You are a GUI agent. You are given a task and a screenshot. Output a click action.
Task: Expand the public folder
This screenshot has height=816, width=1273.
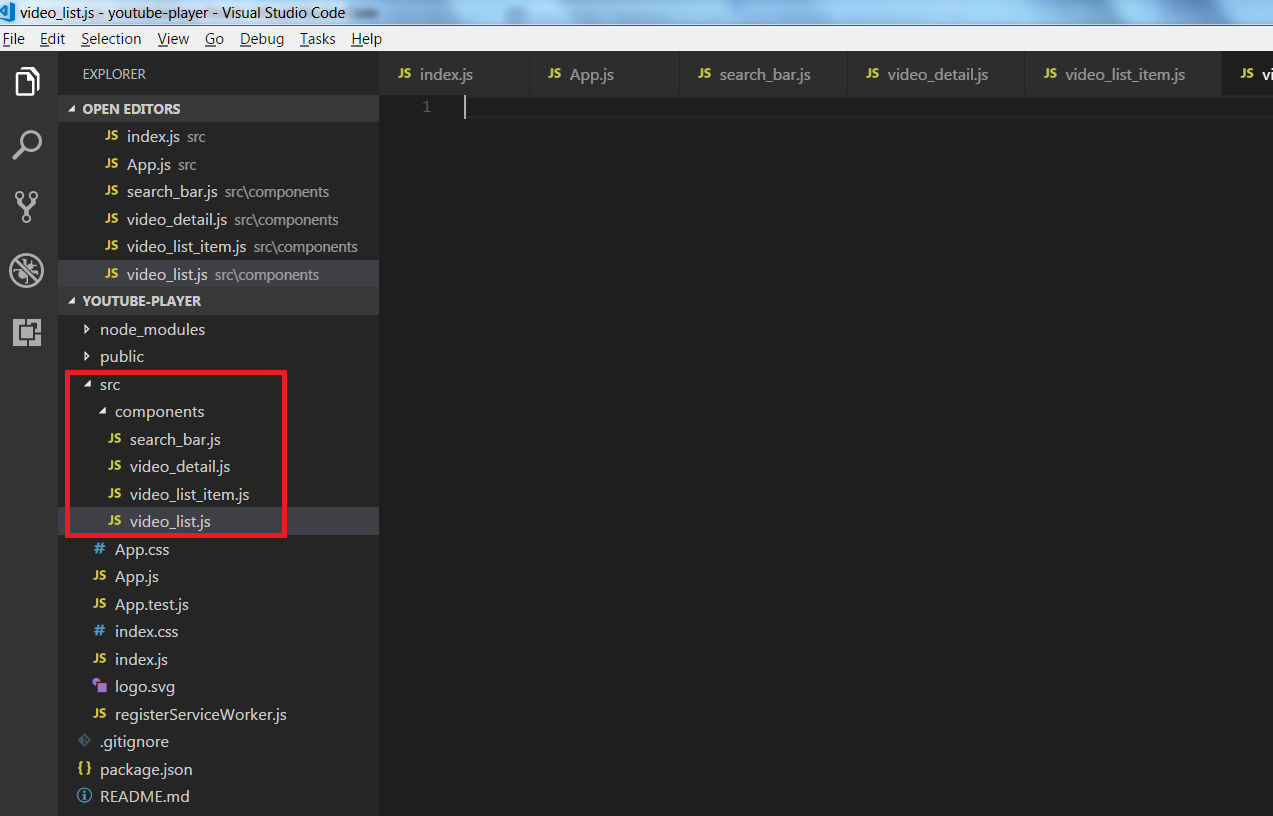(x=218, y=356)
